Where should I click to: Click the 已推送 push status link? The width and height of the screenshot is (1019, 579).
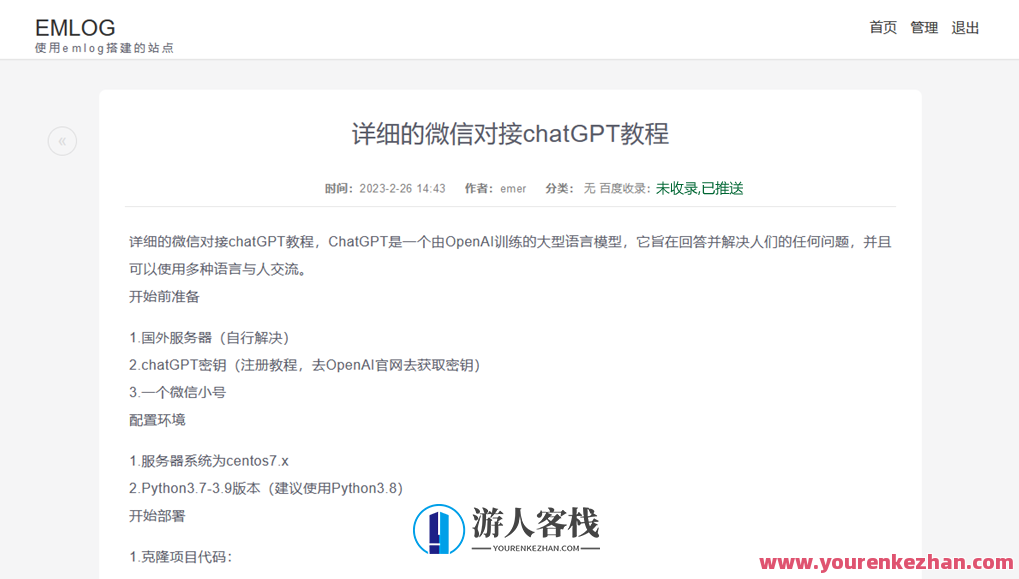pyautogui.click(x=721, y=188)
